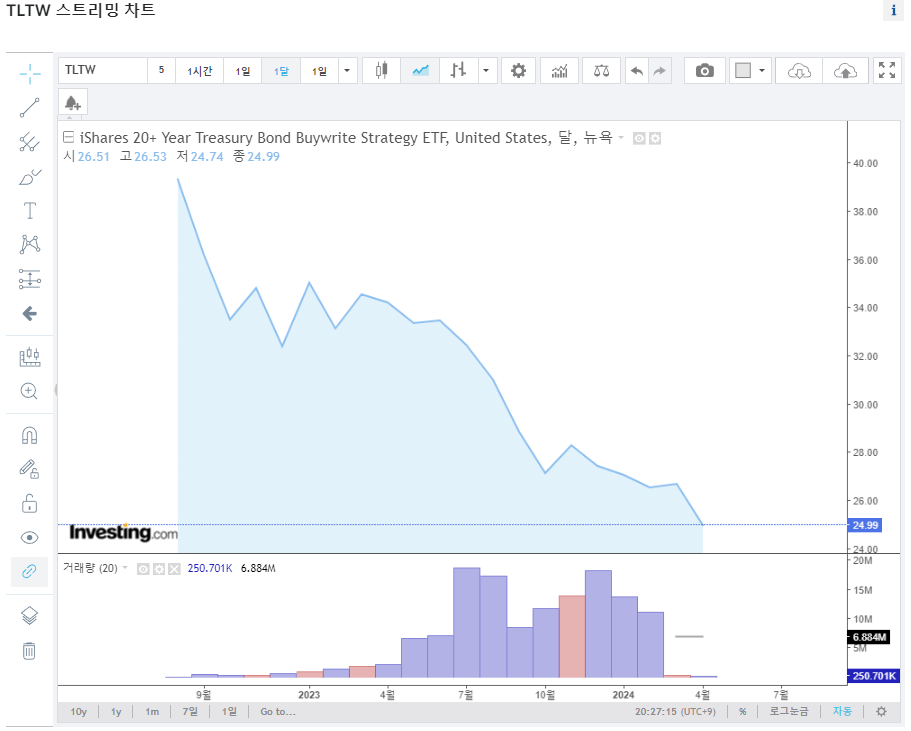Select the crosshair cursor tool
911x731 pixels.
coord(30,73)
